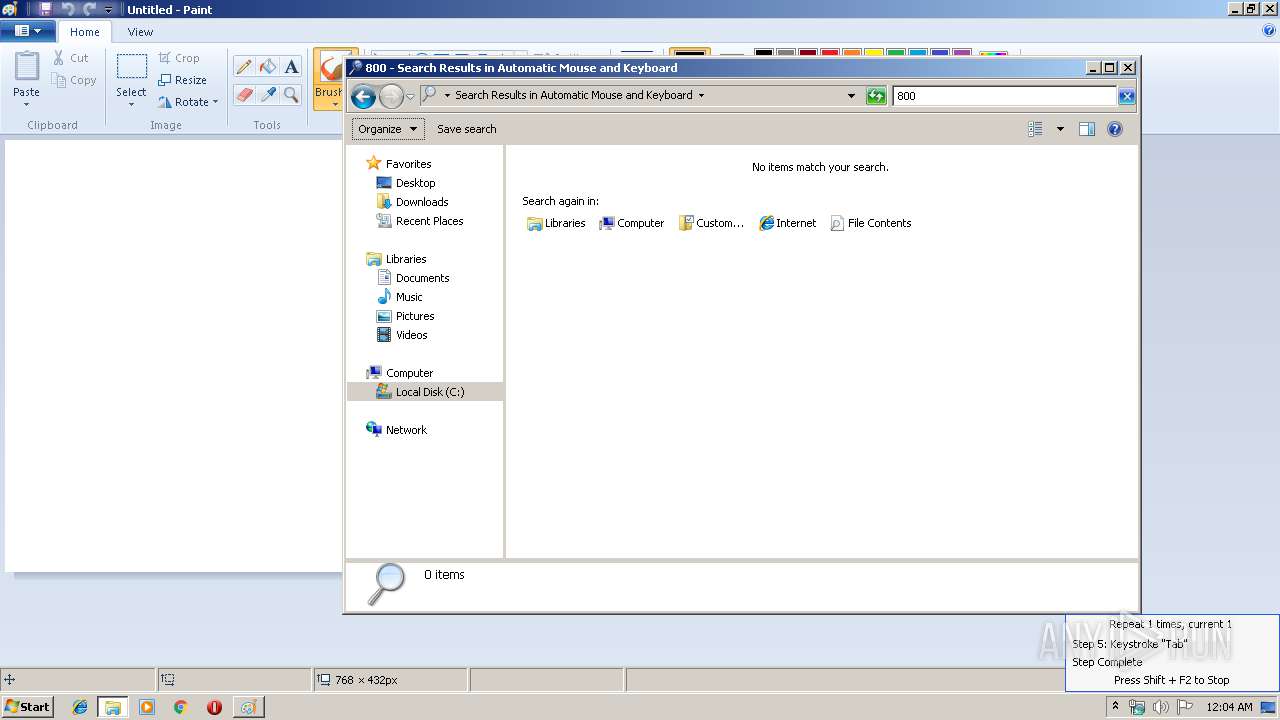Search again in Computer
1280x720 pixels.
pyautogui.click(x=631, y=223)
